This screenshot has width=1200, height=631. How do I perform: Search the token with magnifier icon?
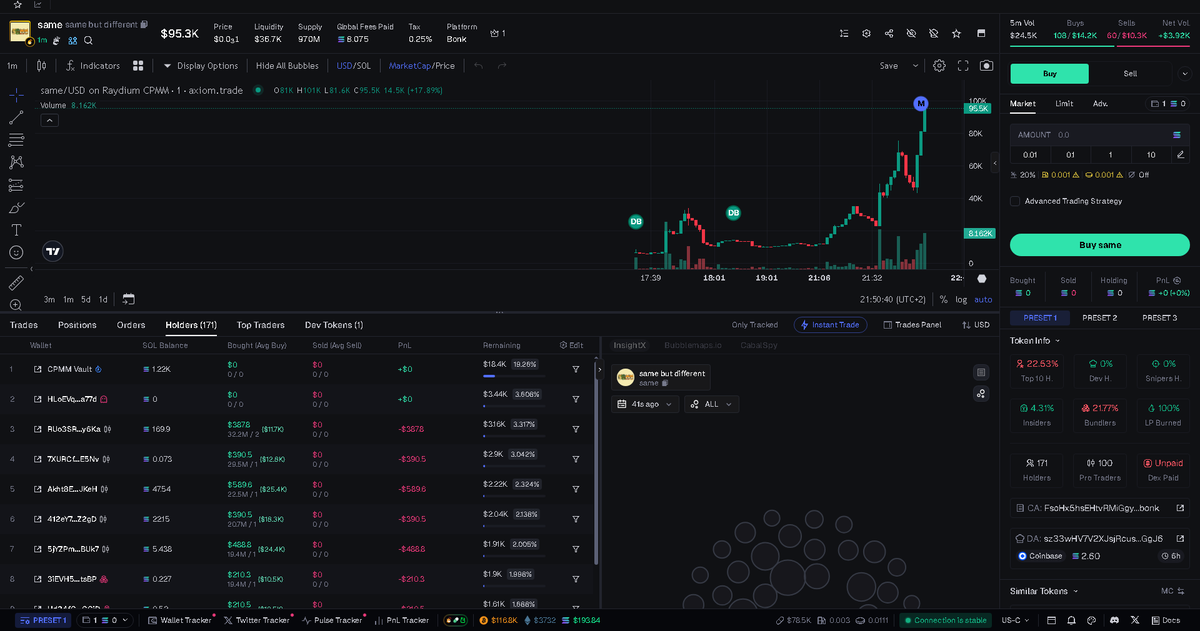(x=89, y=40)
